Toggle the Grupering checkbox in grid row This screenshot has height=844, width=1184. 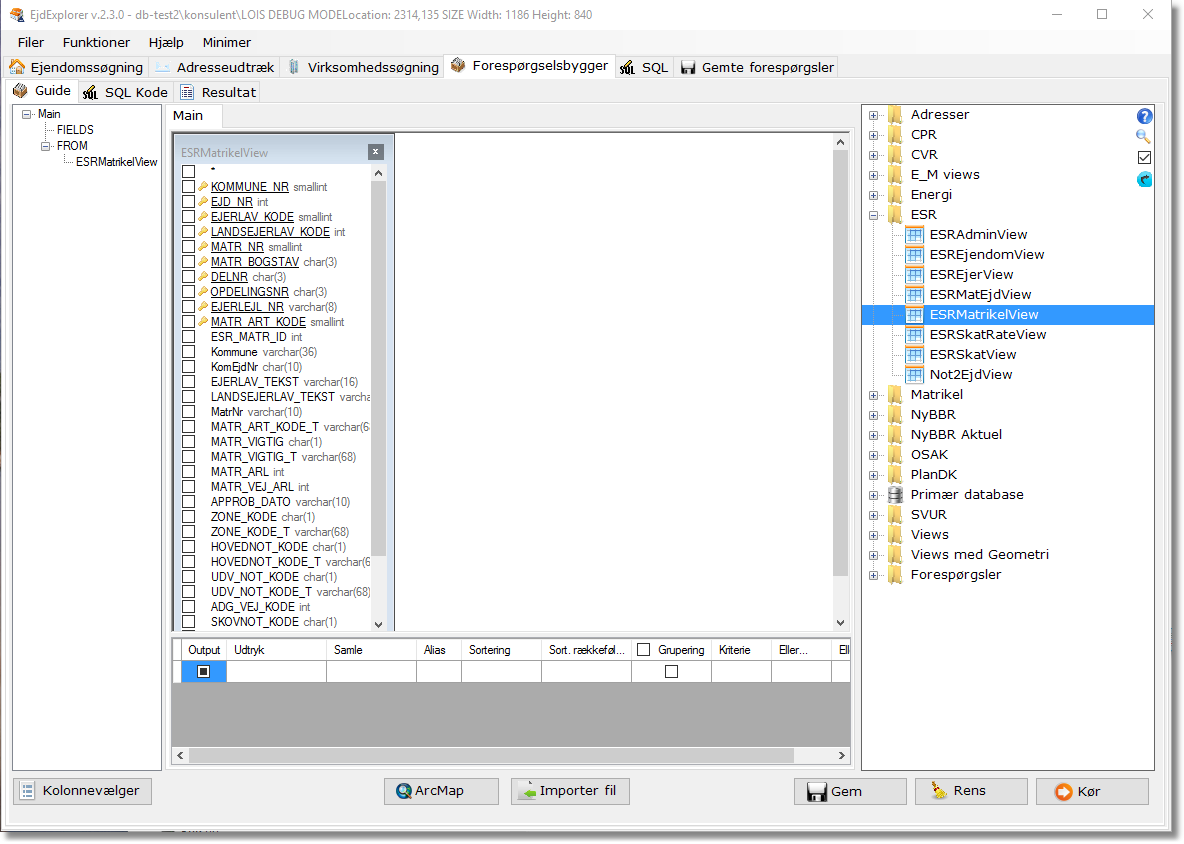pyautogui.click(x=671, y=672)
